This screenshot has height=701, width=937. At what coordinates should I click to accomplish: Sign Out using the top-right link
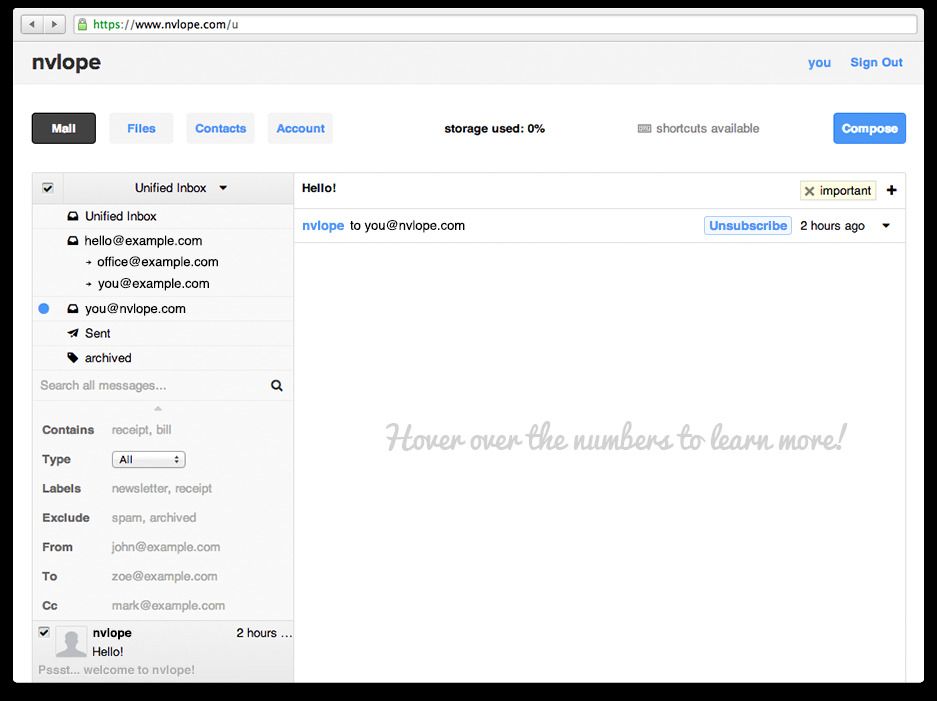[x=876, y=62]
